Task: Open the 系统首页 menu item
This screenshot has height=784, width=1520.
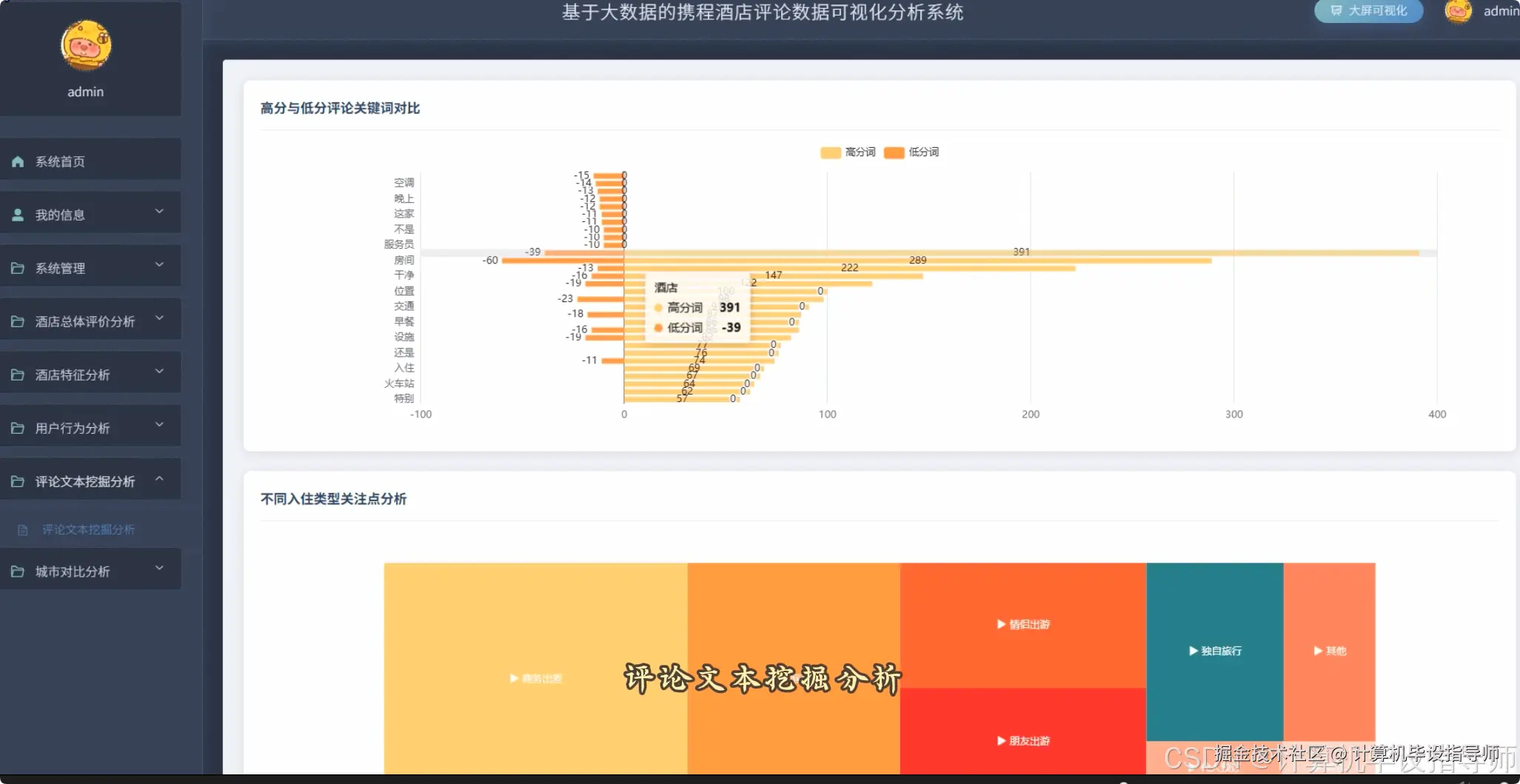Action: click(90, 158)
